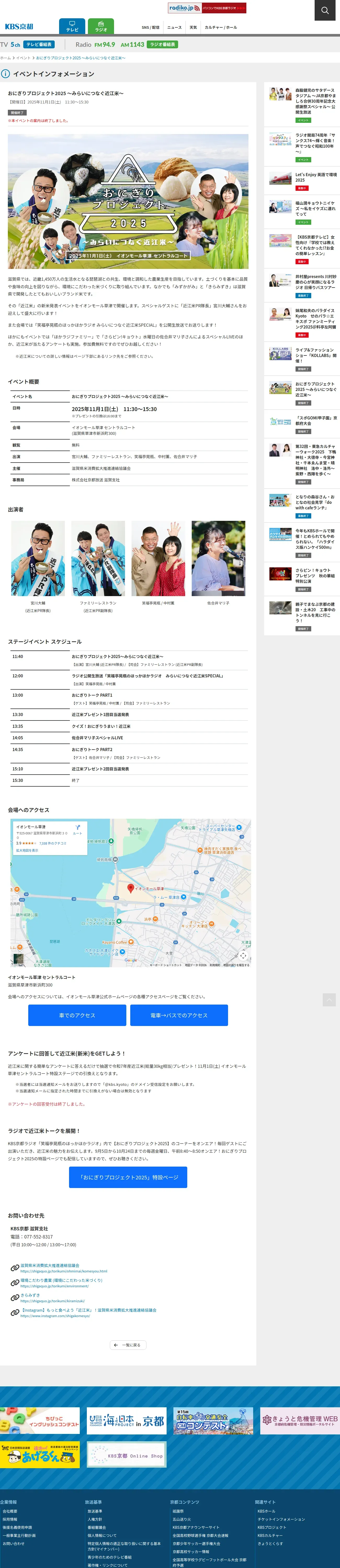Open 「おにぎりプロジェクト2025」特設ページ button
The width and height of the screenshot is (340, 1568).
coord(128,1177)
